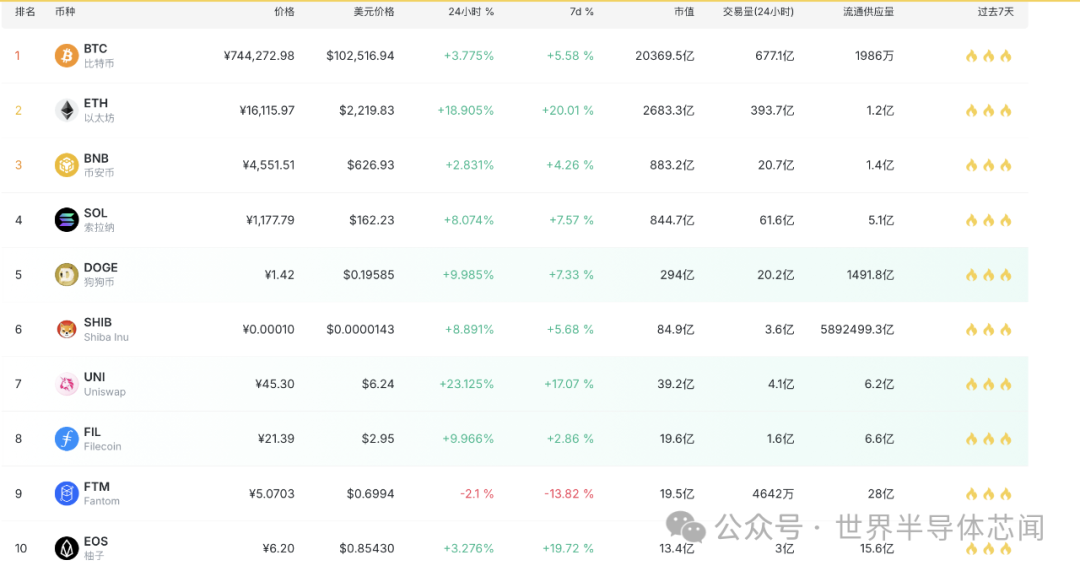Click FTM 7d change -13.82 %
The image size is (1080, 571).
click(569, 494)
